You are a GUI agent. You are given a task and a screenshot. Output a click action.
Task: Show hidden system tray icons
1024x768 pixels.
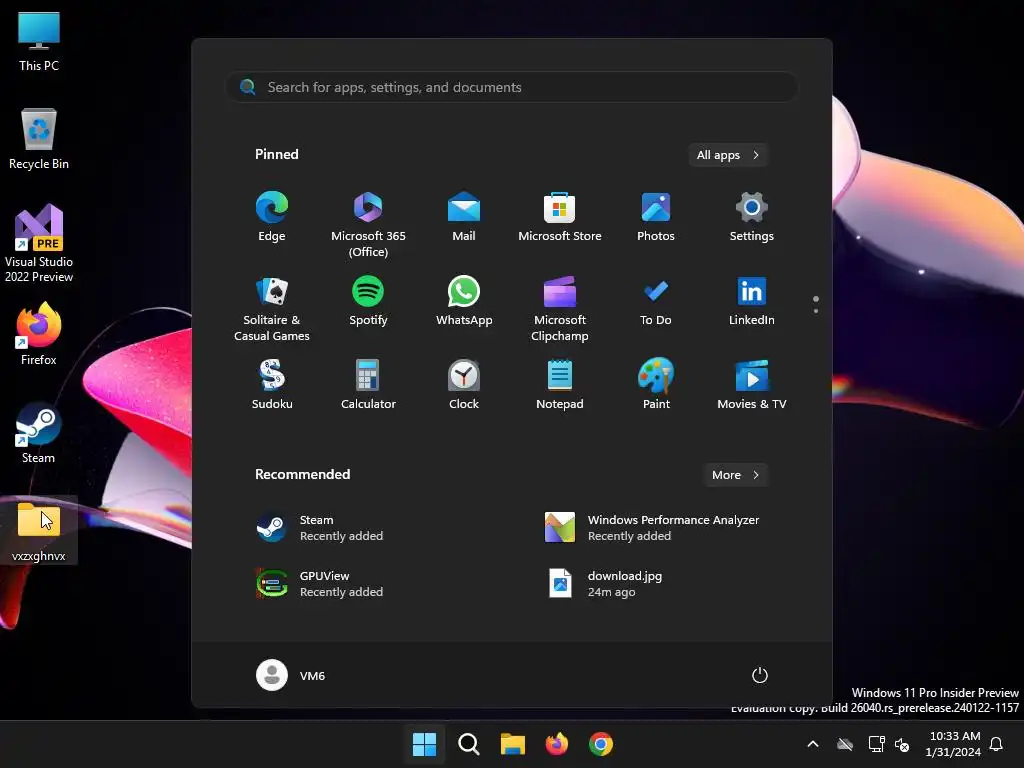pos(813,744)
